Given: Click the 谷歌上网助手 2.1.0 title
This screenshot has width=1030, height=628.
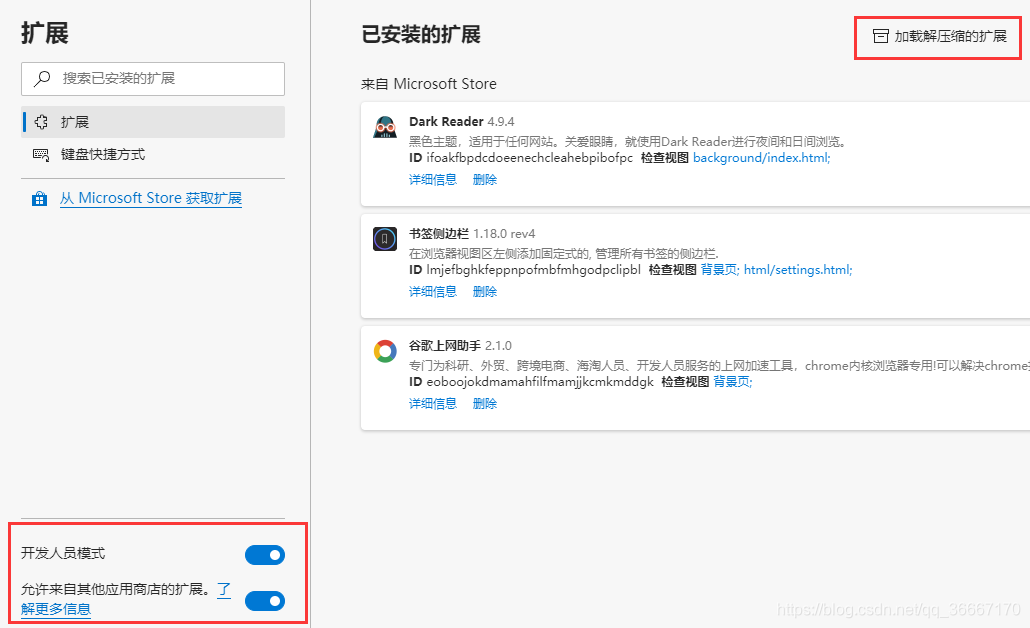Looking at the screenshot, I should click(x=460, y=346).
